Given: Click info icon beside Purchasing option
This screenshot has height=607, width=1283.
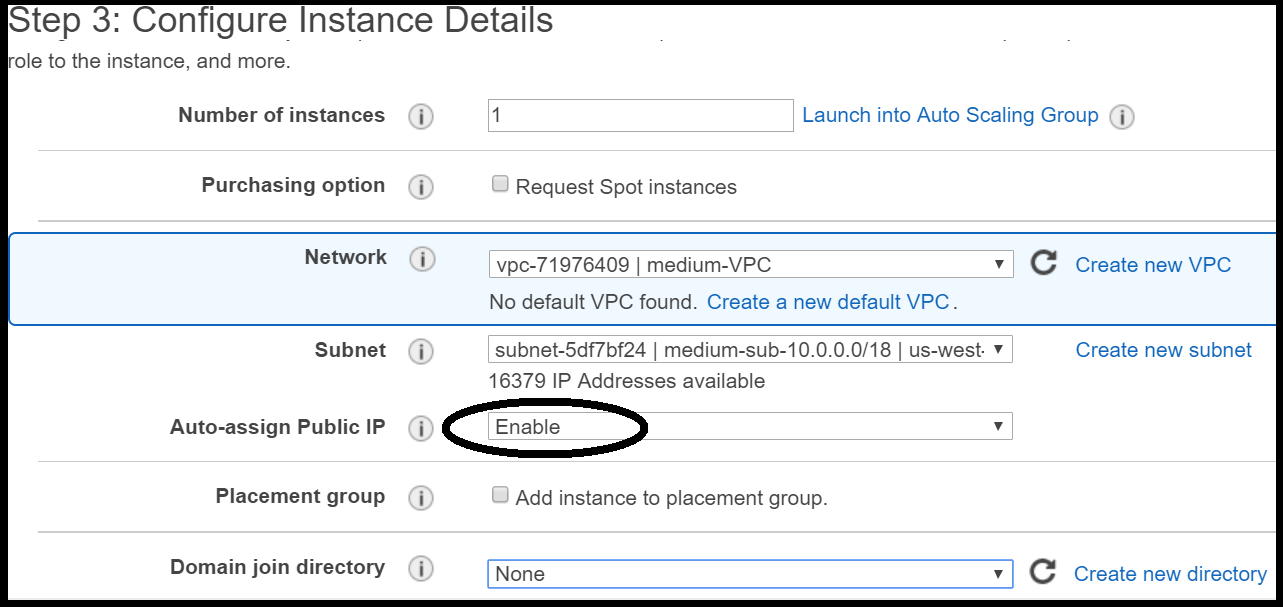Looking at the screenshot, I should [x=421, y=187].
